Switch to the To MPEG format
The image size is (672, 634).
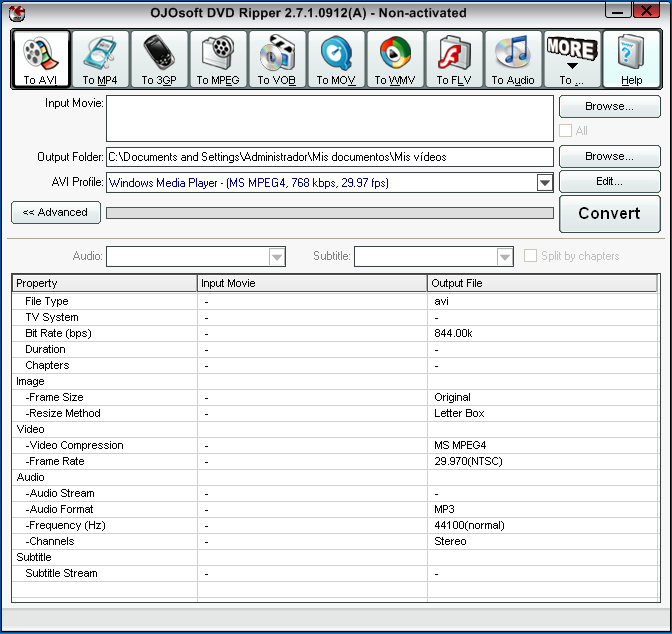[218, 59]
